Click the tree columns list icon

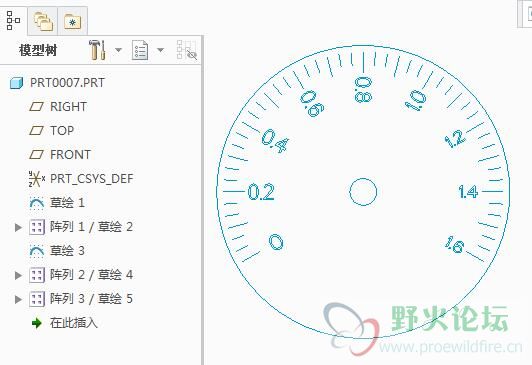(140, 50)
